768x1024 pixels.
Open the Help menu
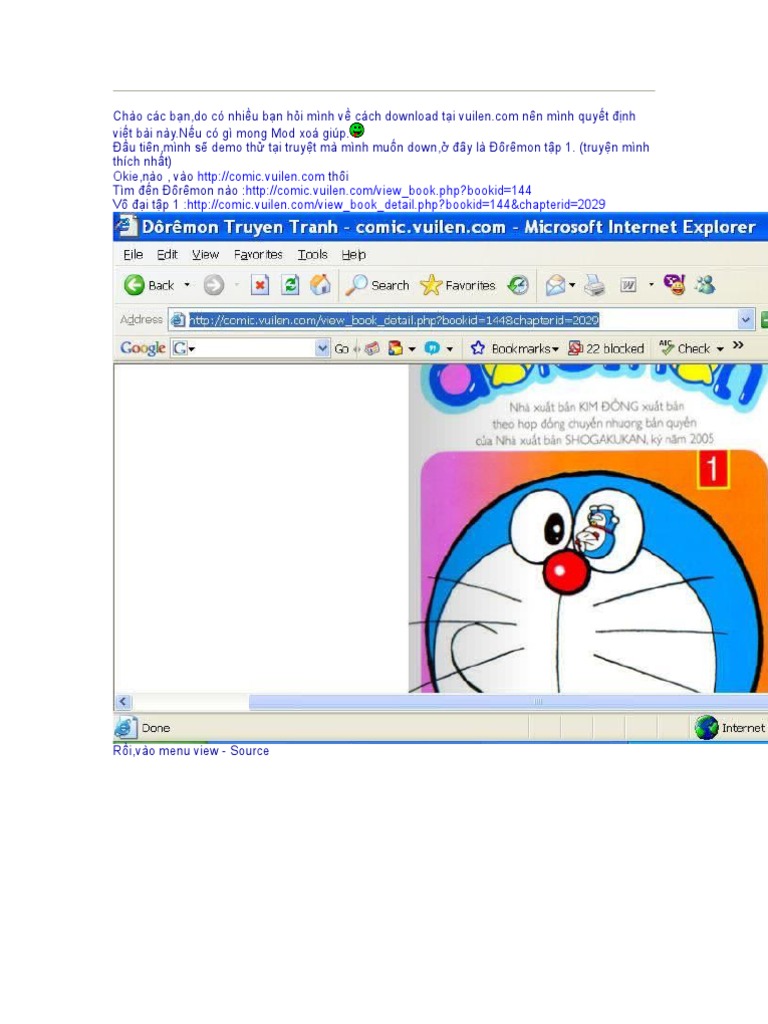point(353,254)
